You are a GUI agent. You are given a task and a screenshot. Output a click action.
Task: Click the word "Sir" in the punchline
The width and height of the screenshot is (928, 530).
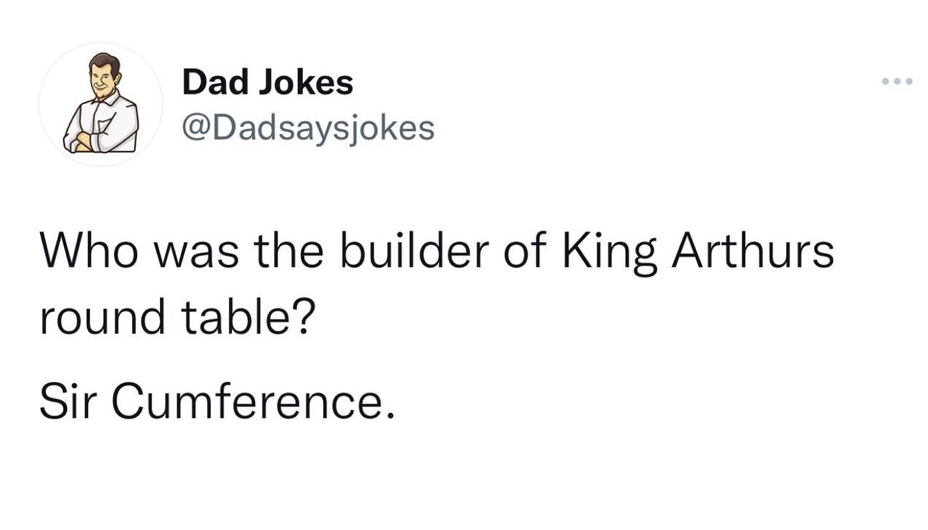[66, 401]
